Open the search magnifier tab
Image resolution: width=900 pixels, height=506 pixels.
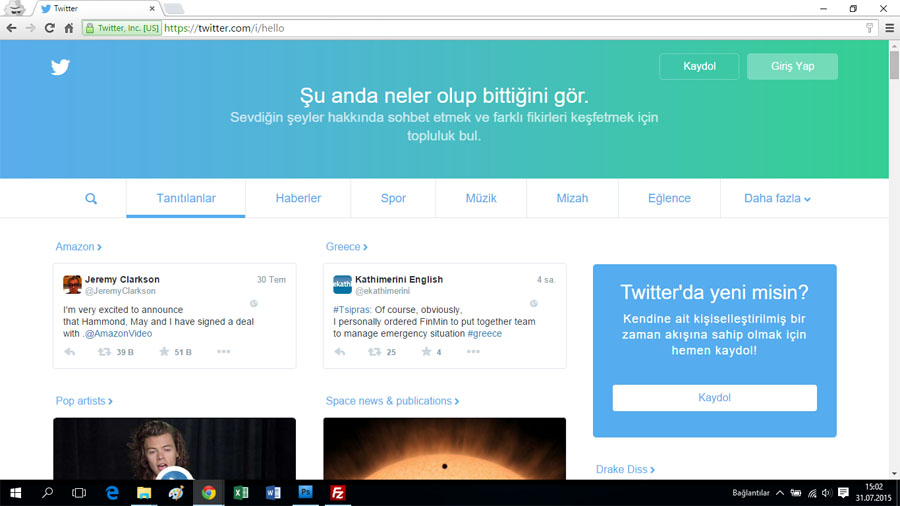tap(91, 198)
